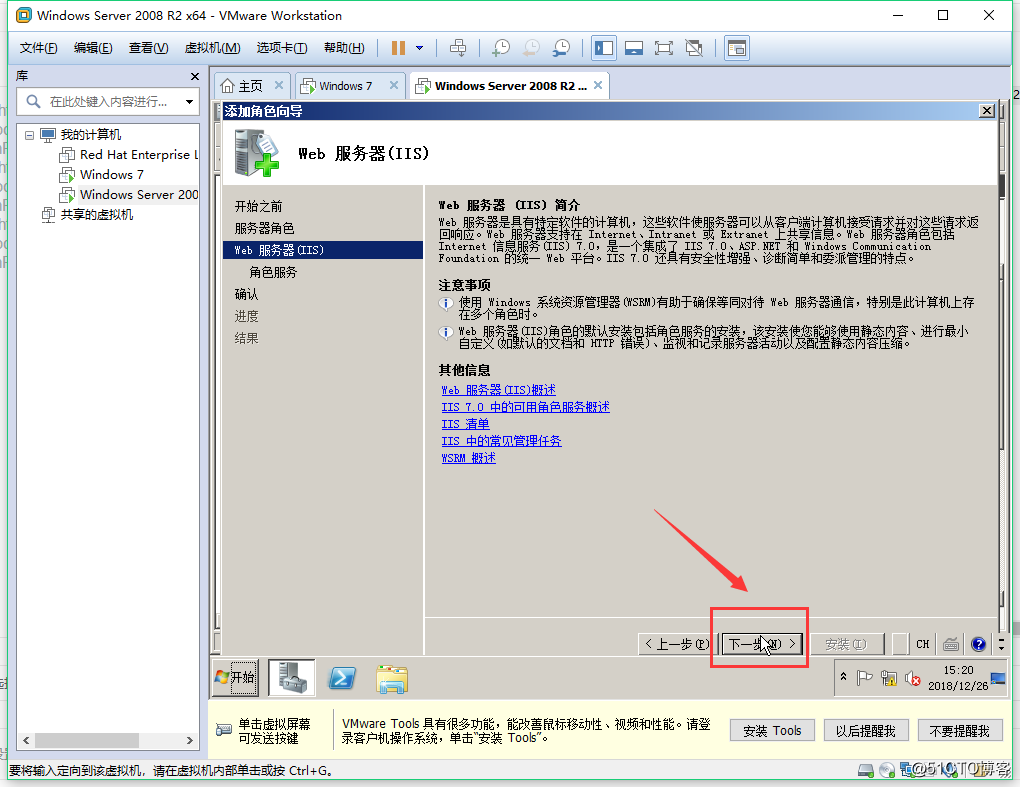Select 共享的虚拟机 in library tree
The image size is (1020, 787).
click(88, 215)
